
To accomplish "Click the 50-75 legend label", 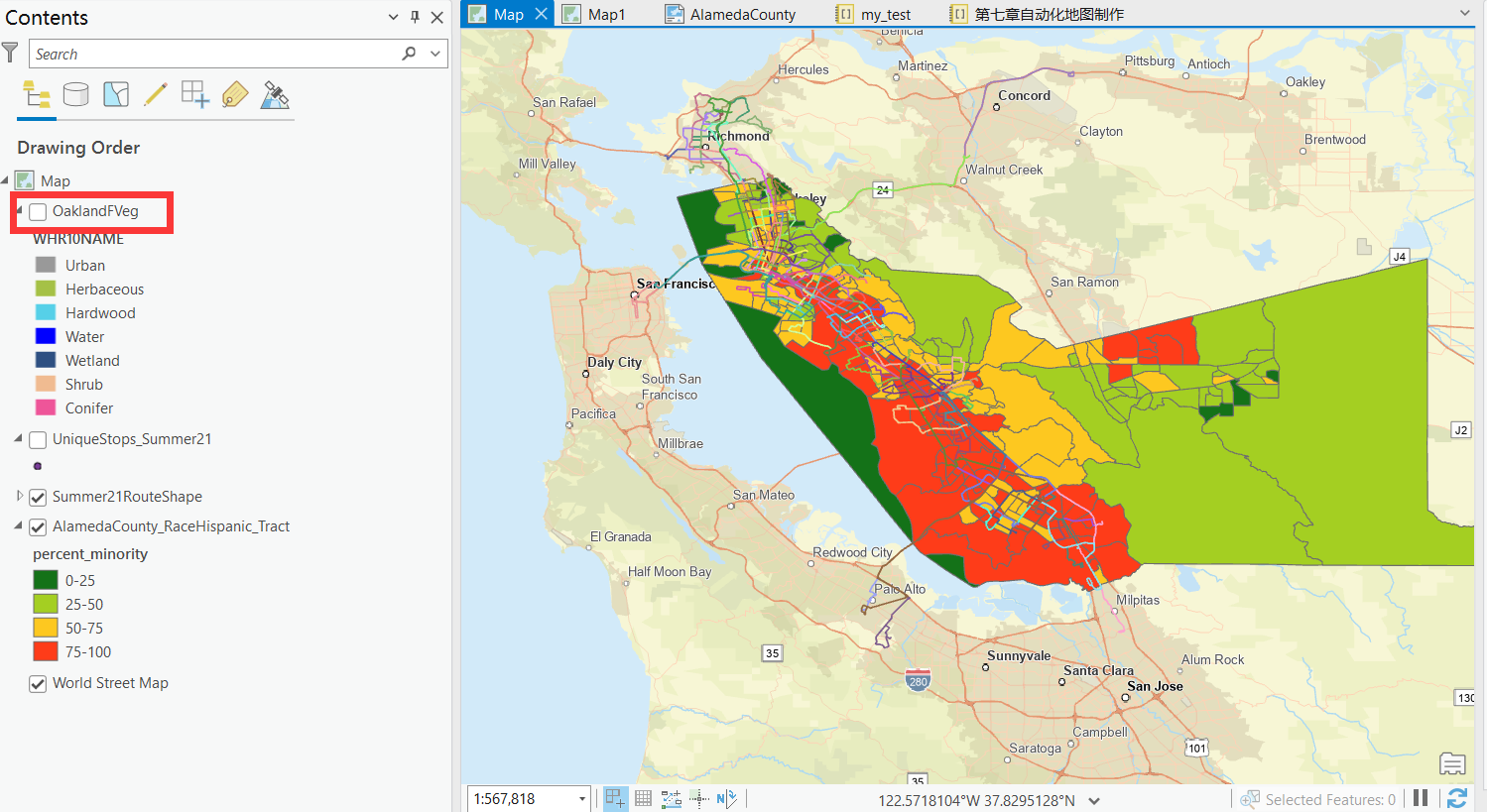I will pyautogui.click(x=84, y=629).
